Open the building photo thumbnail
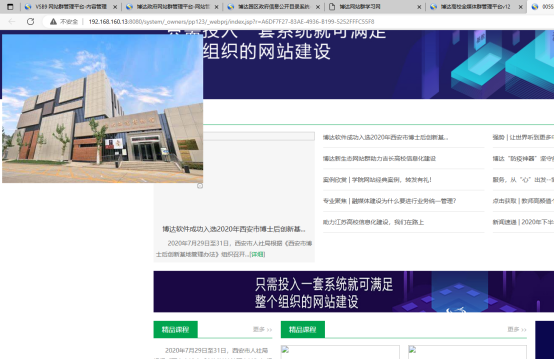Screen dimensions: 554x360 click(102, 108)
